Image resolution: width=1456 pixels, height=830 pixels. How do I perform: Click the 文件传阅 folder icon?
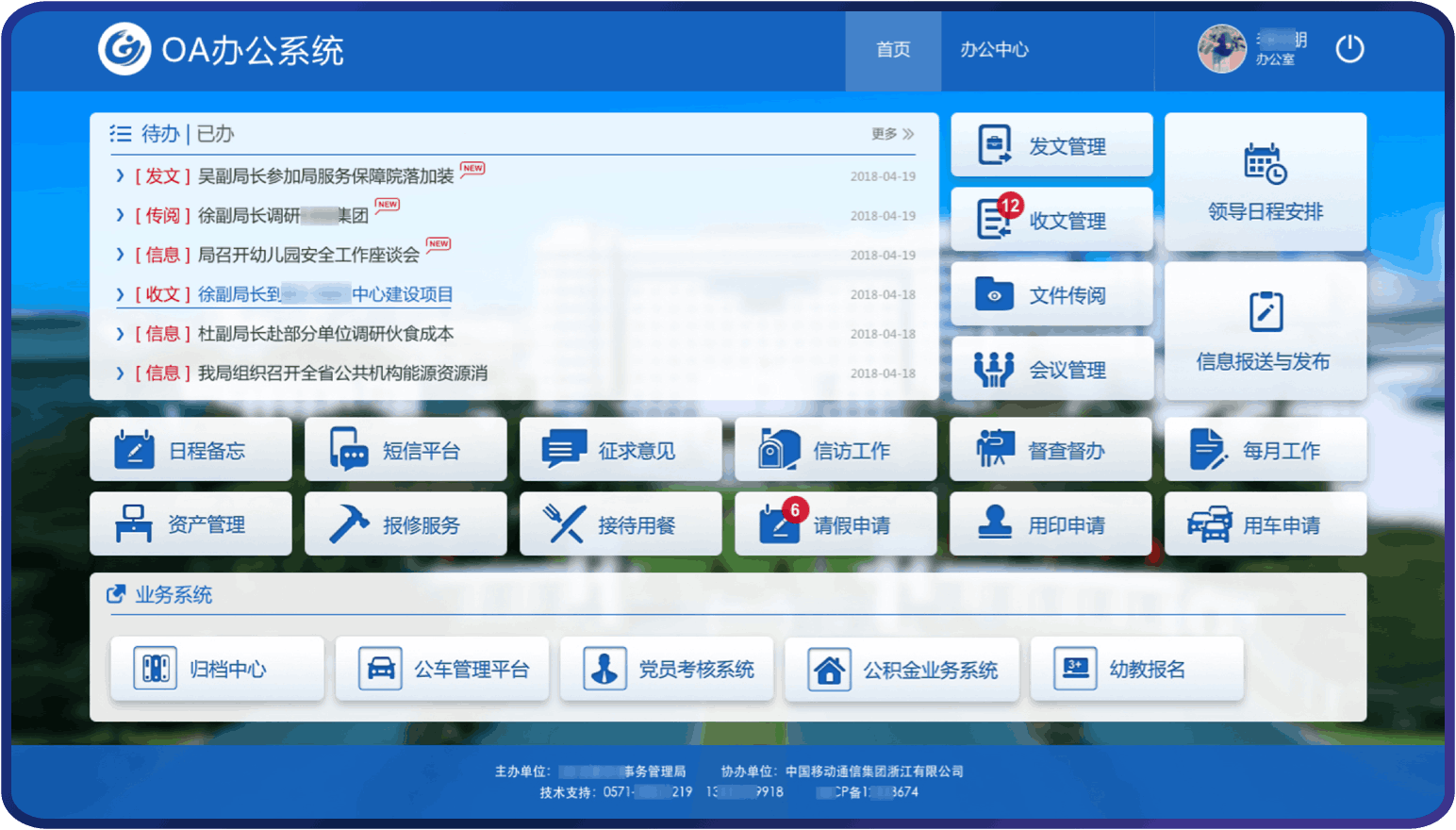(x=994, y=294)
